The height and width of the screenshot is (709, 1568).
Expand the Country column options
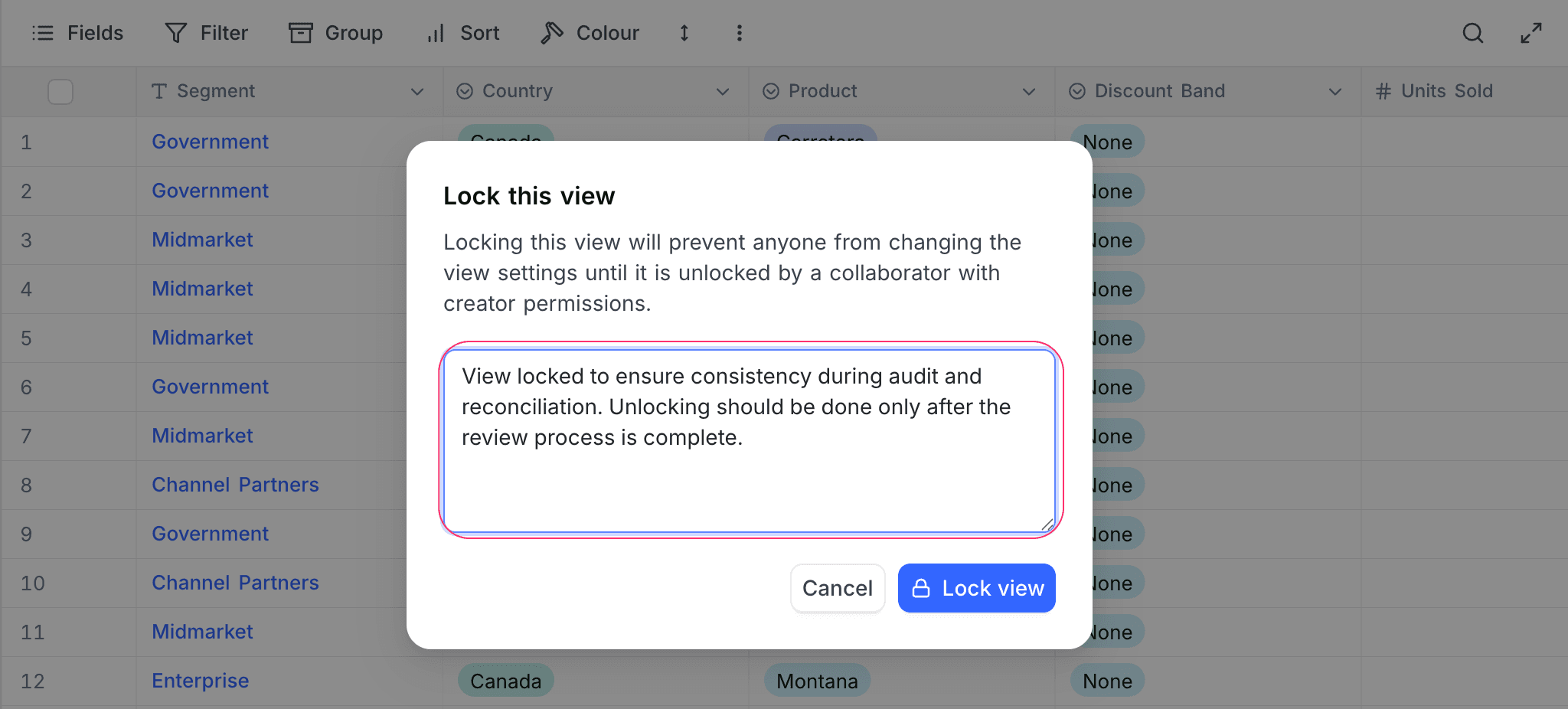[x=722, y=92]
